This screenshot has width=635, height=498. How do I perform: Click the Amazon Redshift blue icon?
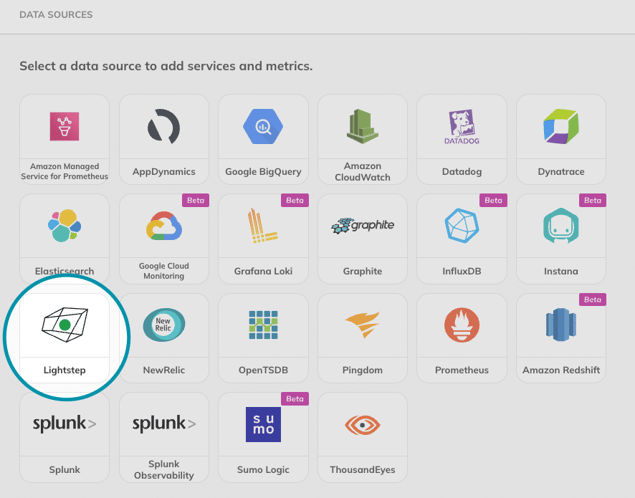561,325
